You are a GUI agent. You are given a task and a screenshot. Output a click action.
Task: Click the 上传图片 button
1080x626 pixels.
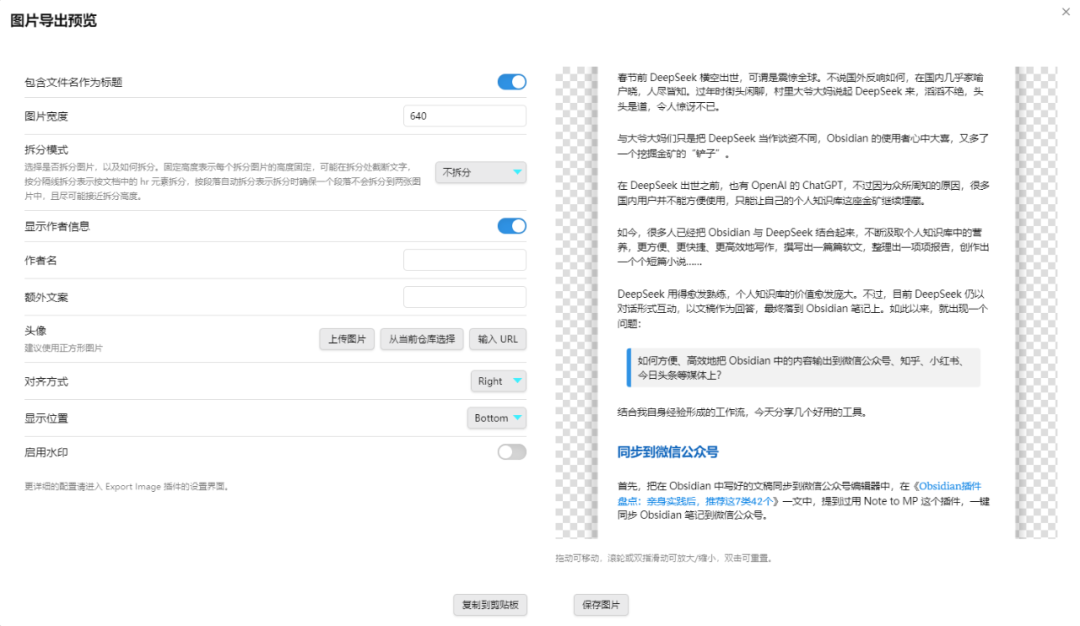tap(347, 339)
